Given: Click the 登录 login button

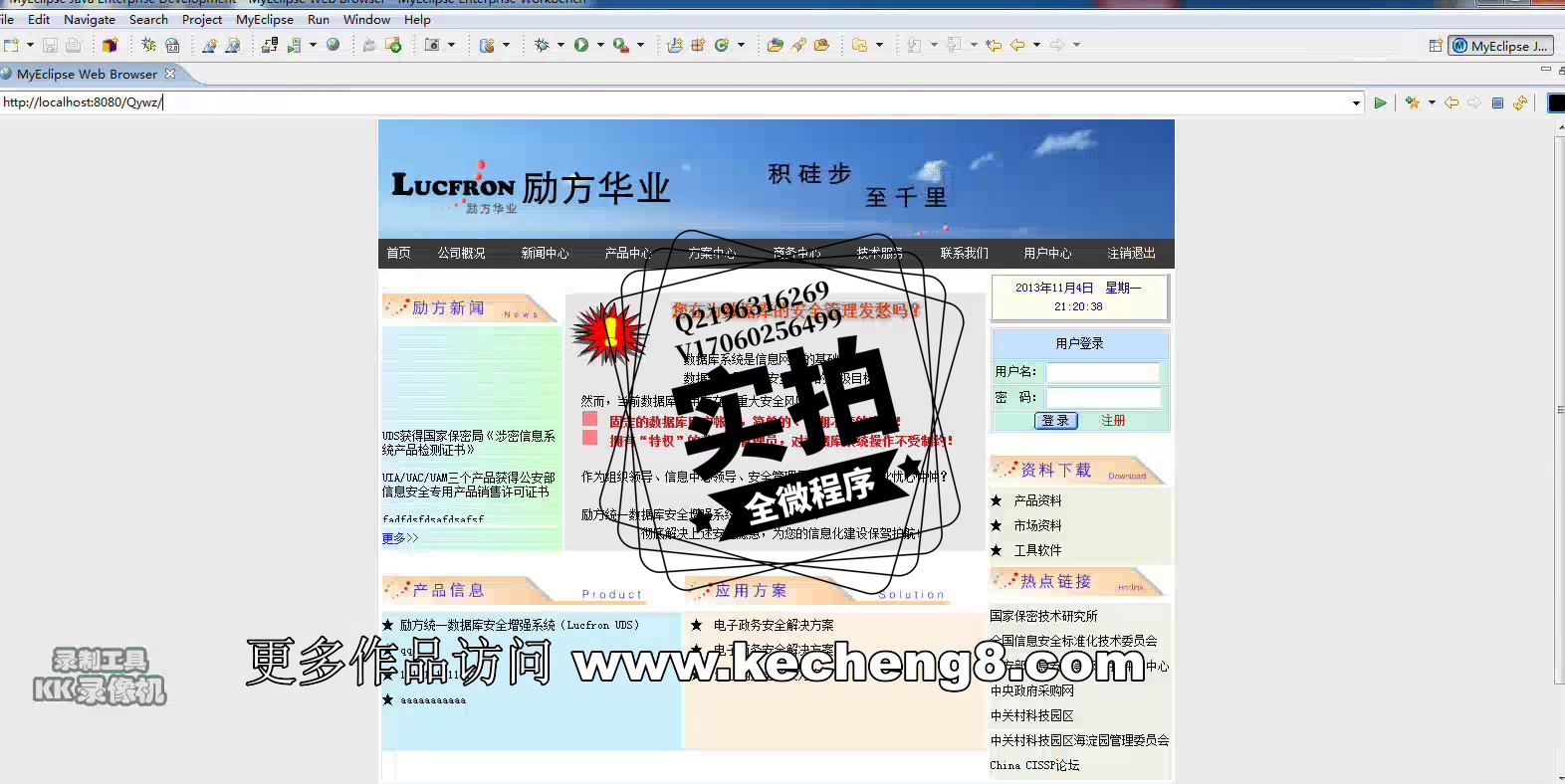Looking at the screenshot, I should 1055,421.
